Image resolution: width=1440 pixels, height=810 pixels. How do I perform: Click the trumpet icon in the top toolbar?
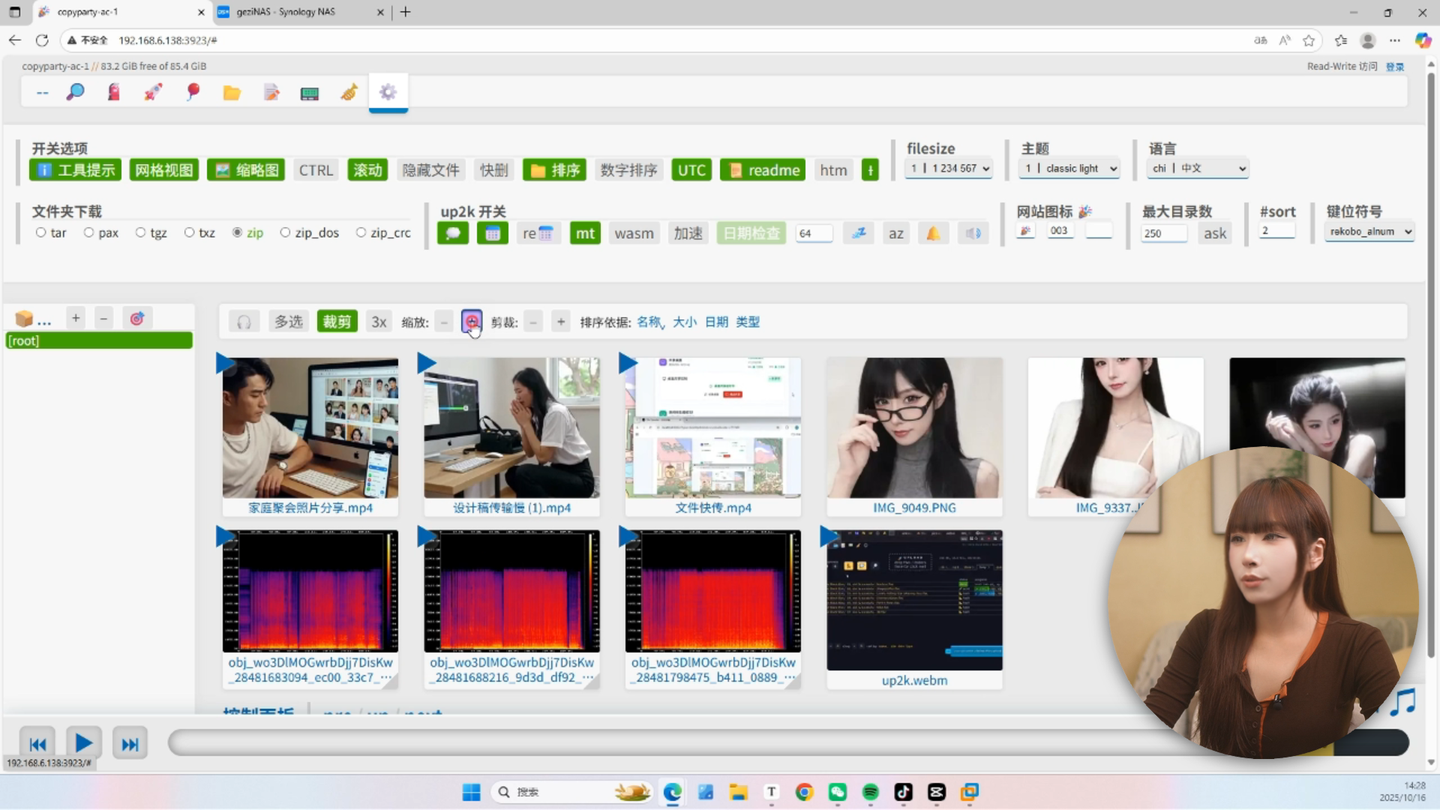click(349, 92)
